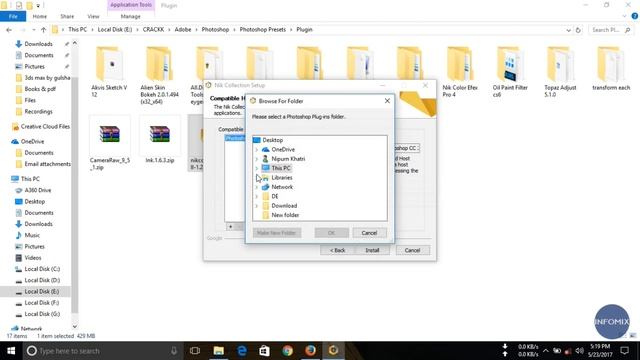Open Explorer help question mark icon

point(635,16)
